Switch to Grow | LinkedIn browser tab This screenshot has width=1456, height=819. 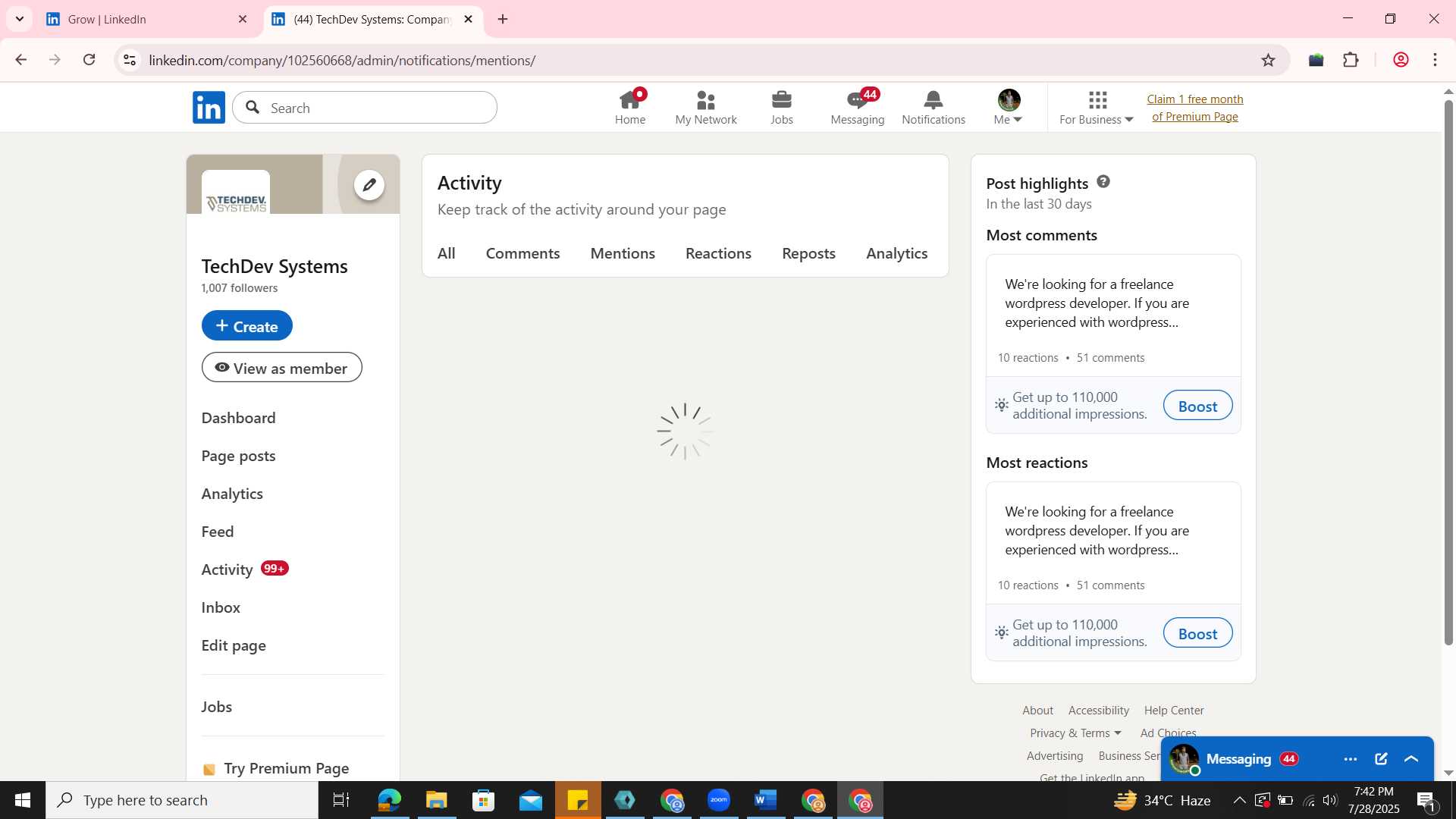click(x=146, y=19)
